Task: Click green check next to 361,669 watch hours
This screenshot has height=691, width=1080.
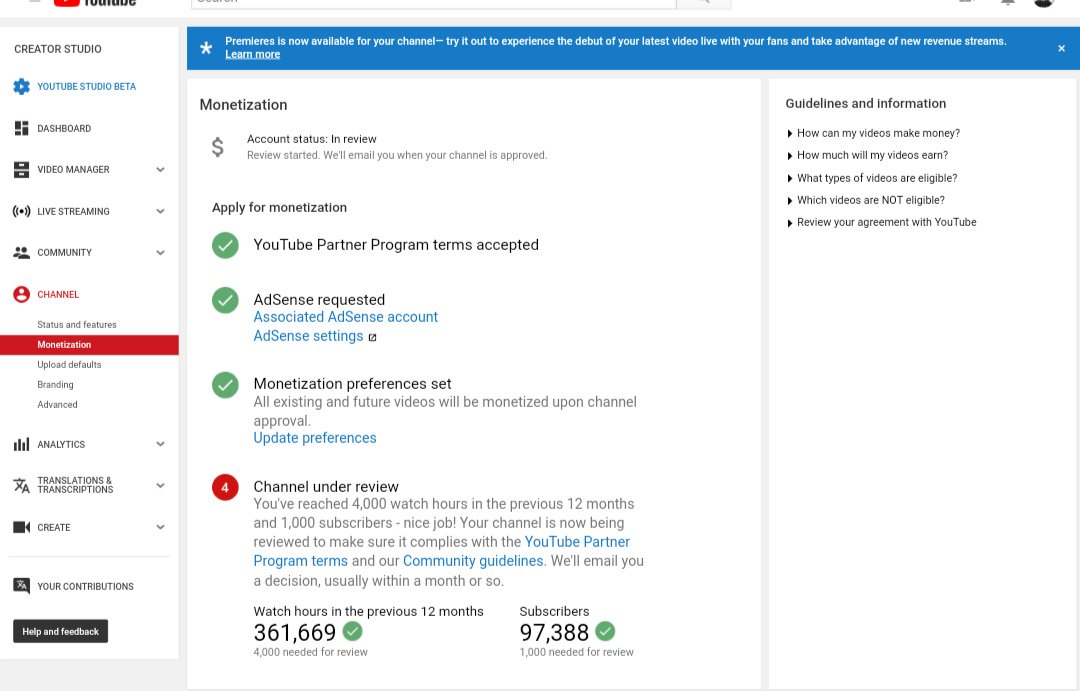Action: coord(353,630)
